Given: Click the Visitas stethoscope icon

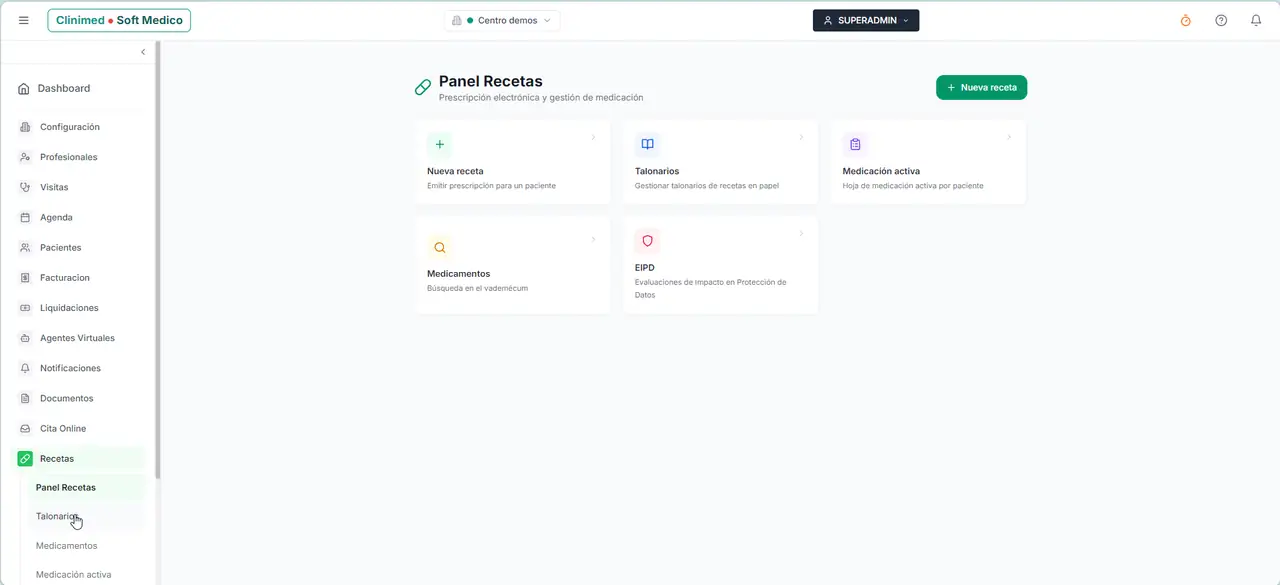Looking at the screenshot, I should point(25,187).
